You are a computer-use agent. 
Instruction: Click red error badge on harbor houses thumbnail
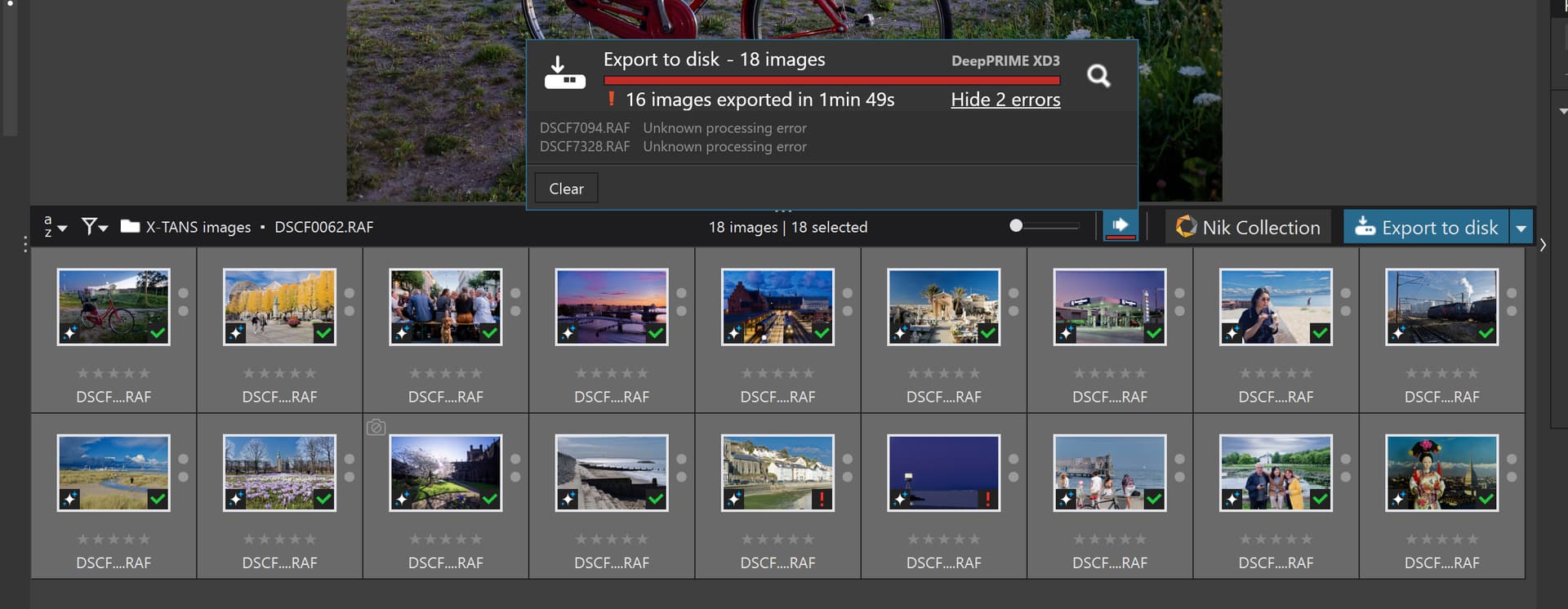pos(822,500)
